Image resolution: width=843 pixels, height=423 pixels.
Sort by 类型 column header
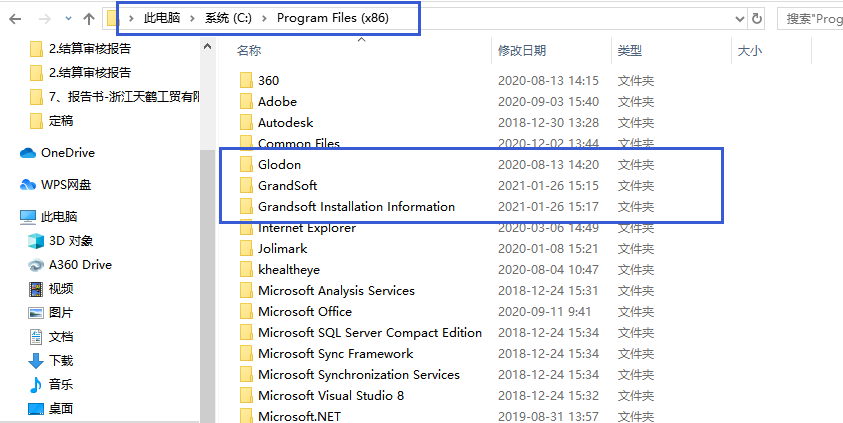[630, 51]
